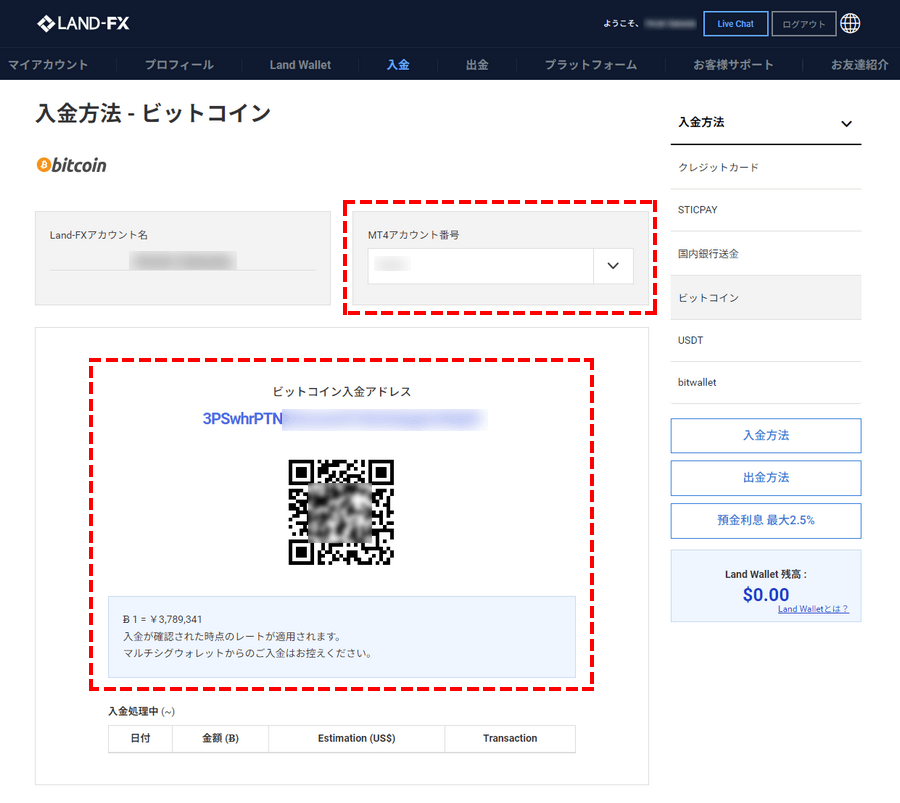This screenshot has width=900, height=803.
Task: Select ビットコイン in the sidebar
Action: click(x=766, y=297)
